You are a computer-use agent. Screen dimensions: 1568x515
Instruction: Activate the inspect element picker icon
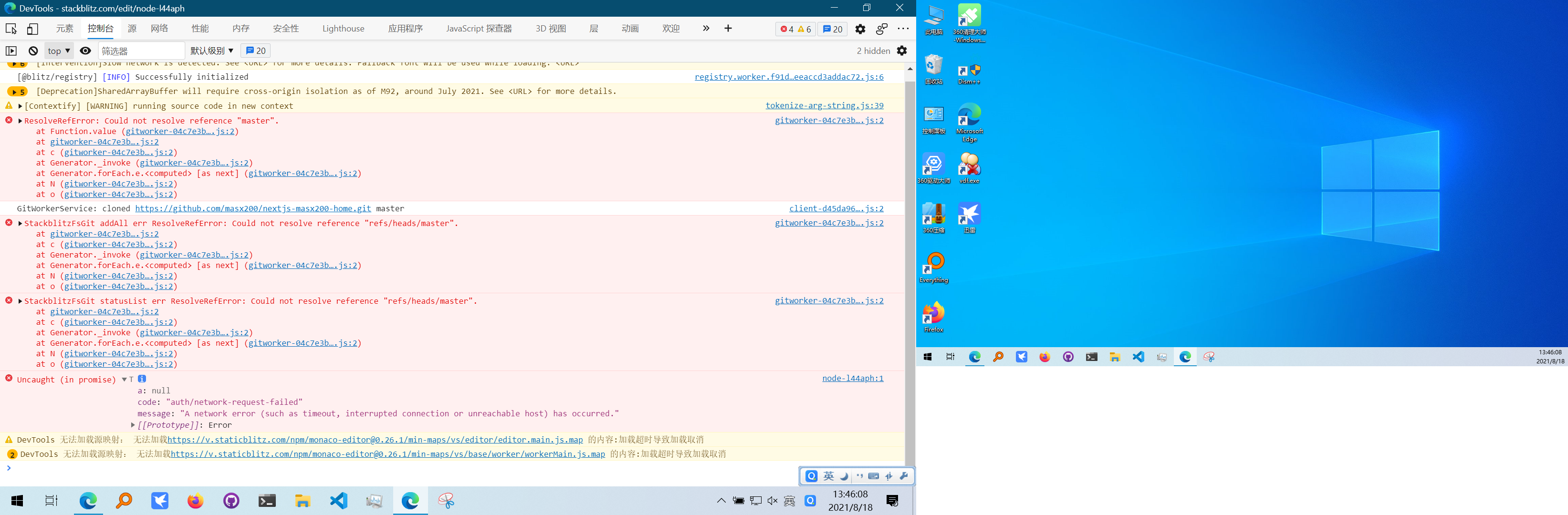coord(11,29)
